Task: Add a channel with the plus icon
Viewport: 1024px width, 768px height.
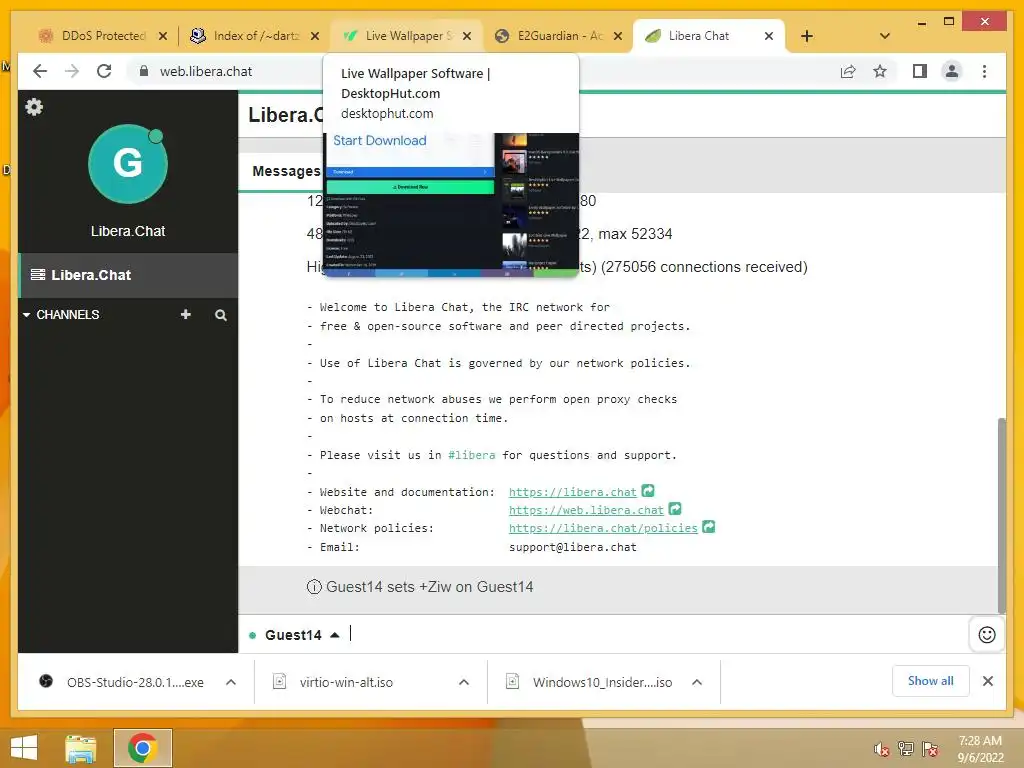Action: (x=185, y=314)
